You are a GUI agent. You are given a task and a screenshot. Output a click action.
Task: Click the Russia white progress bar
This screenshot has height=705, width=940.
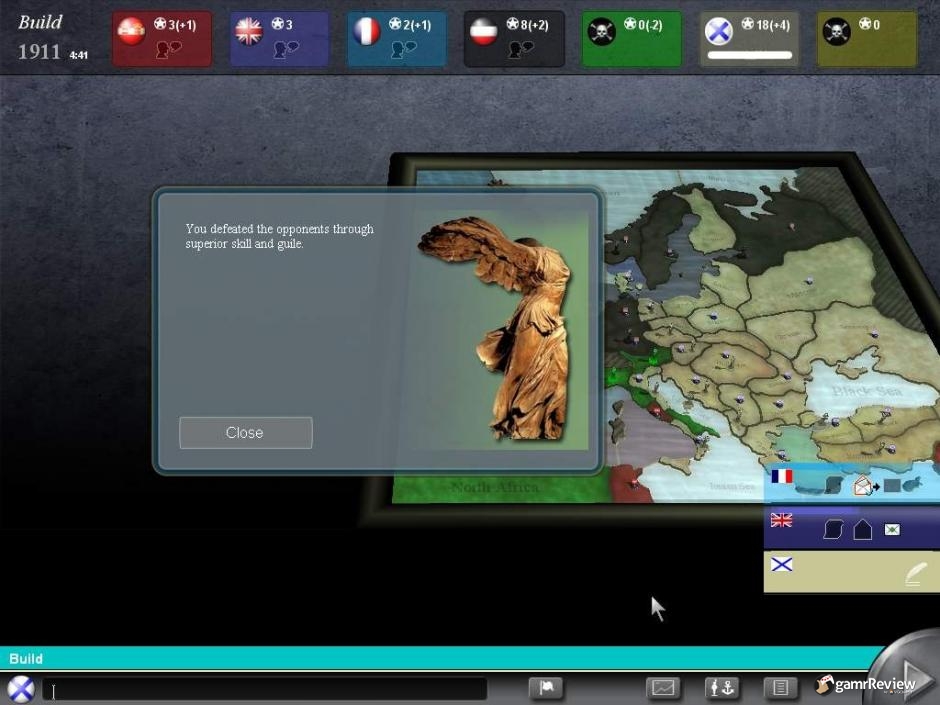[x=749, y=55]
